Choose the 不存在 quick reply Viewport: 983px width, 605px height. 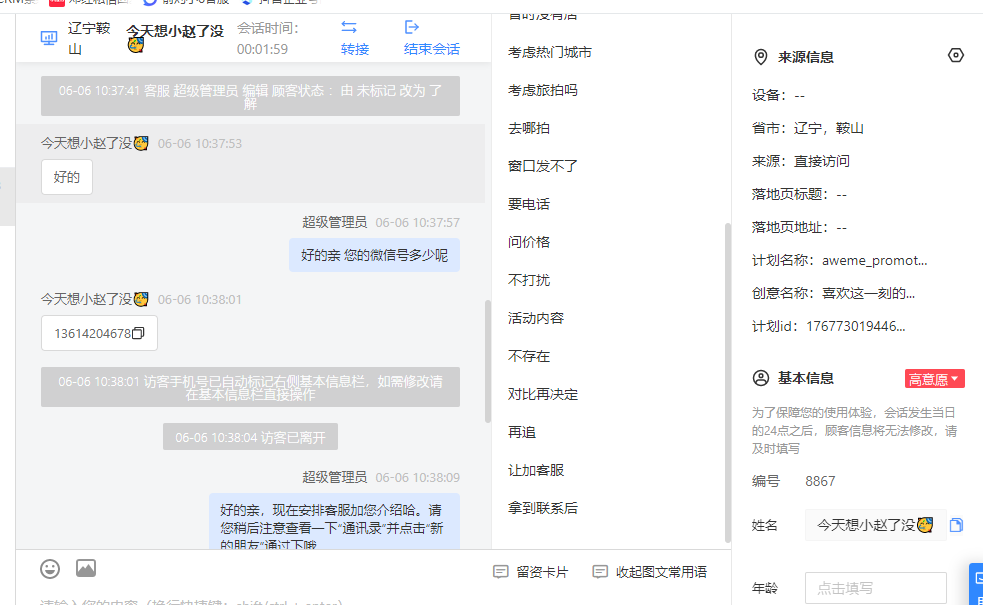pos(529,356)
